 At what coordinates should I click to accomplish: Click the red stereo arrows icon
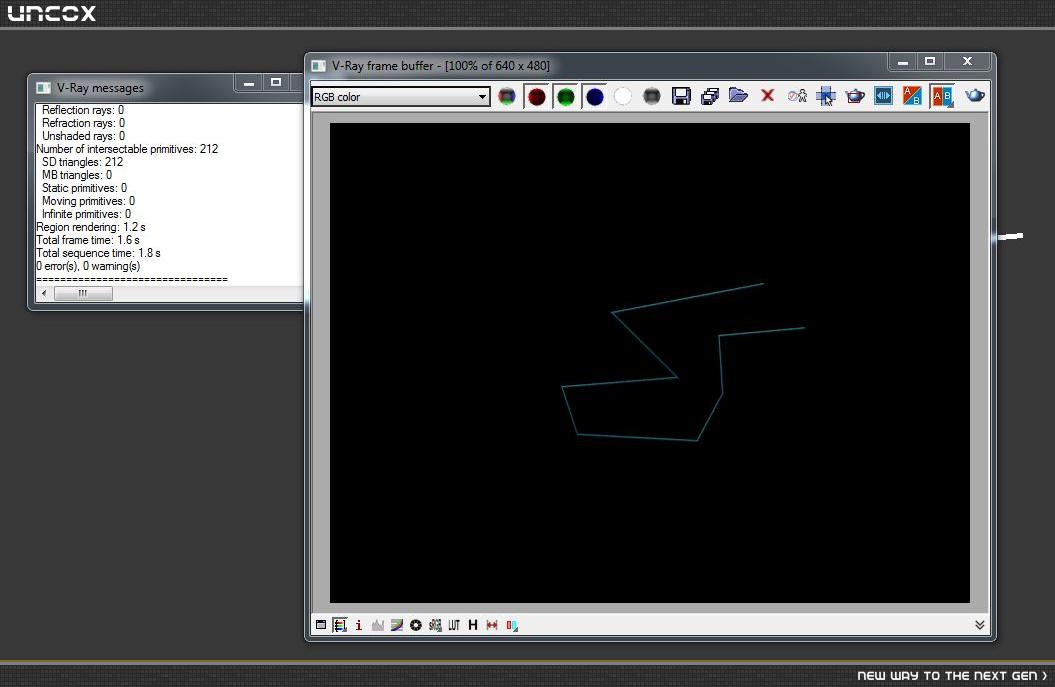492,625
